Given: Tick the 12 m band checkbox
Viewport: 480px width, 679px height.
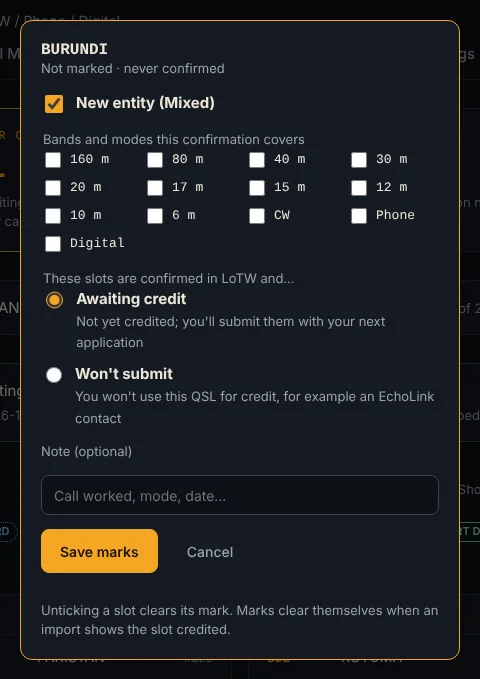Looking at the screenshot, I should click(x=359, y=188).
